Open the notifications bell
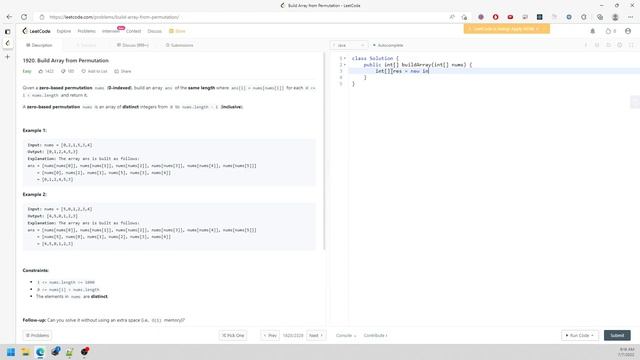640x360 pixels. coord(593,31)
